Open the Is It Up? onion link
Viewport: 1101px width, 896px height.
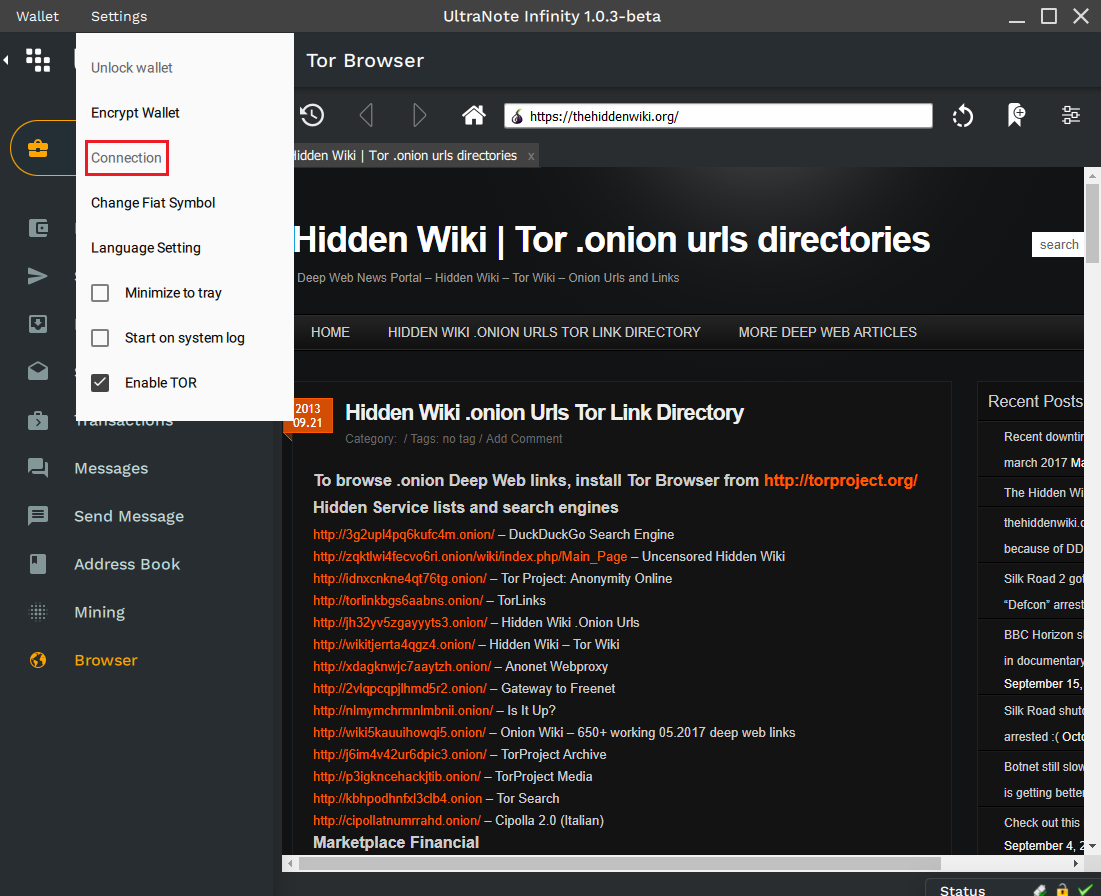click(x=403, y=711)
